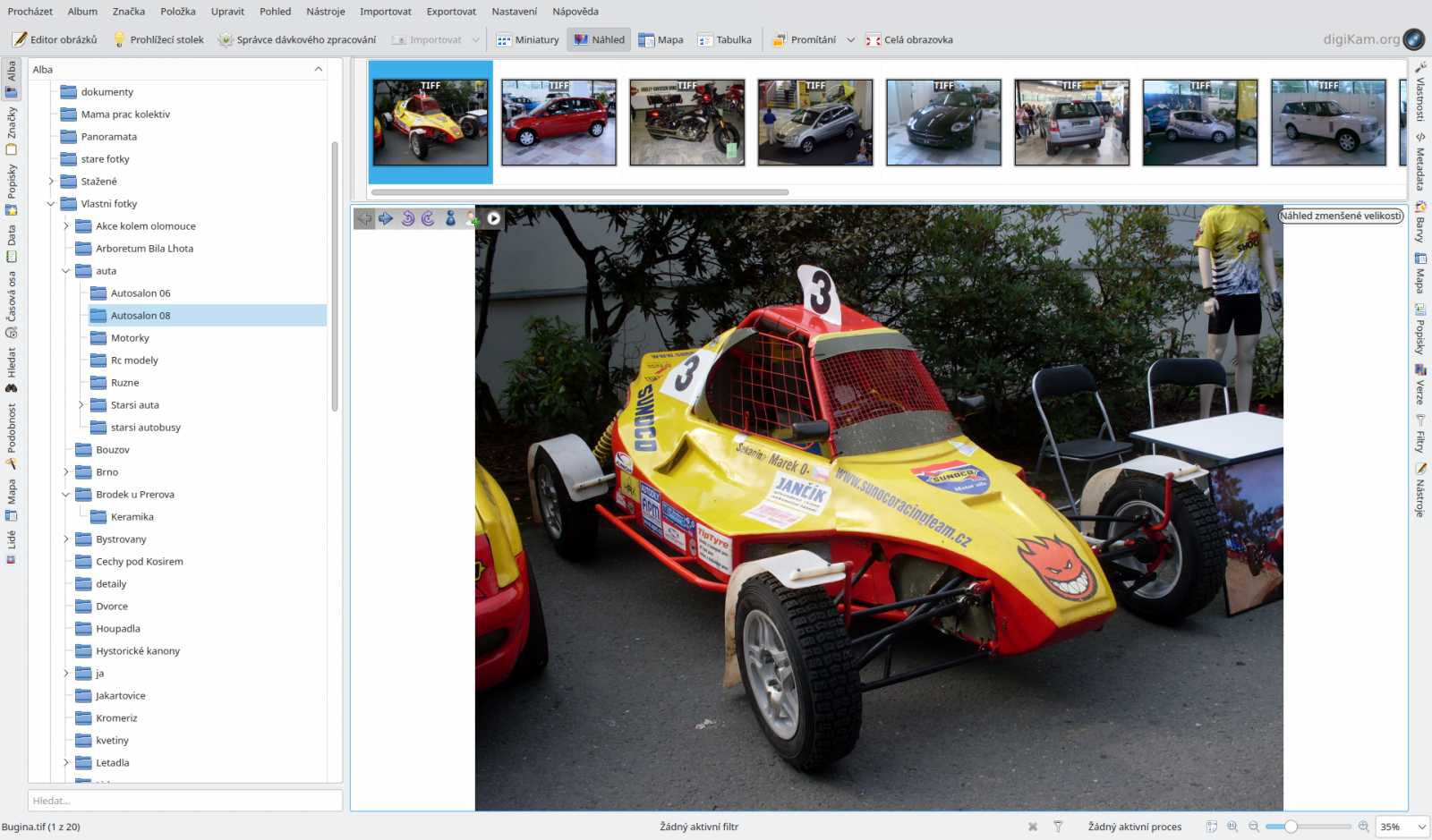Click the digiKam.org logo
1432x840 pixels.
1374,39
